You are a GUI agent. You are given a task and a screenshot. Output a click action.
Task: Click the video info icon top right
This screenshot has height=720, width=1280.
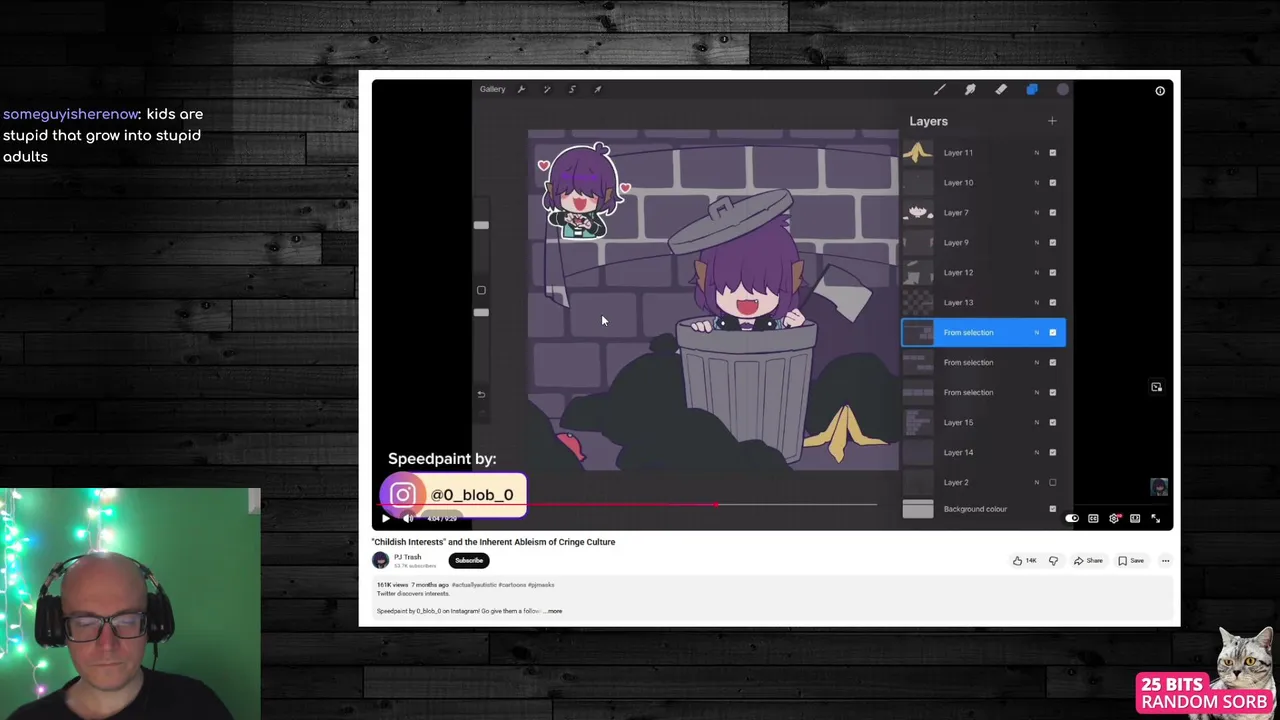(x=1160, y=91)
